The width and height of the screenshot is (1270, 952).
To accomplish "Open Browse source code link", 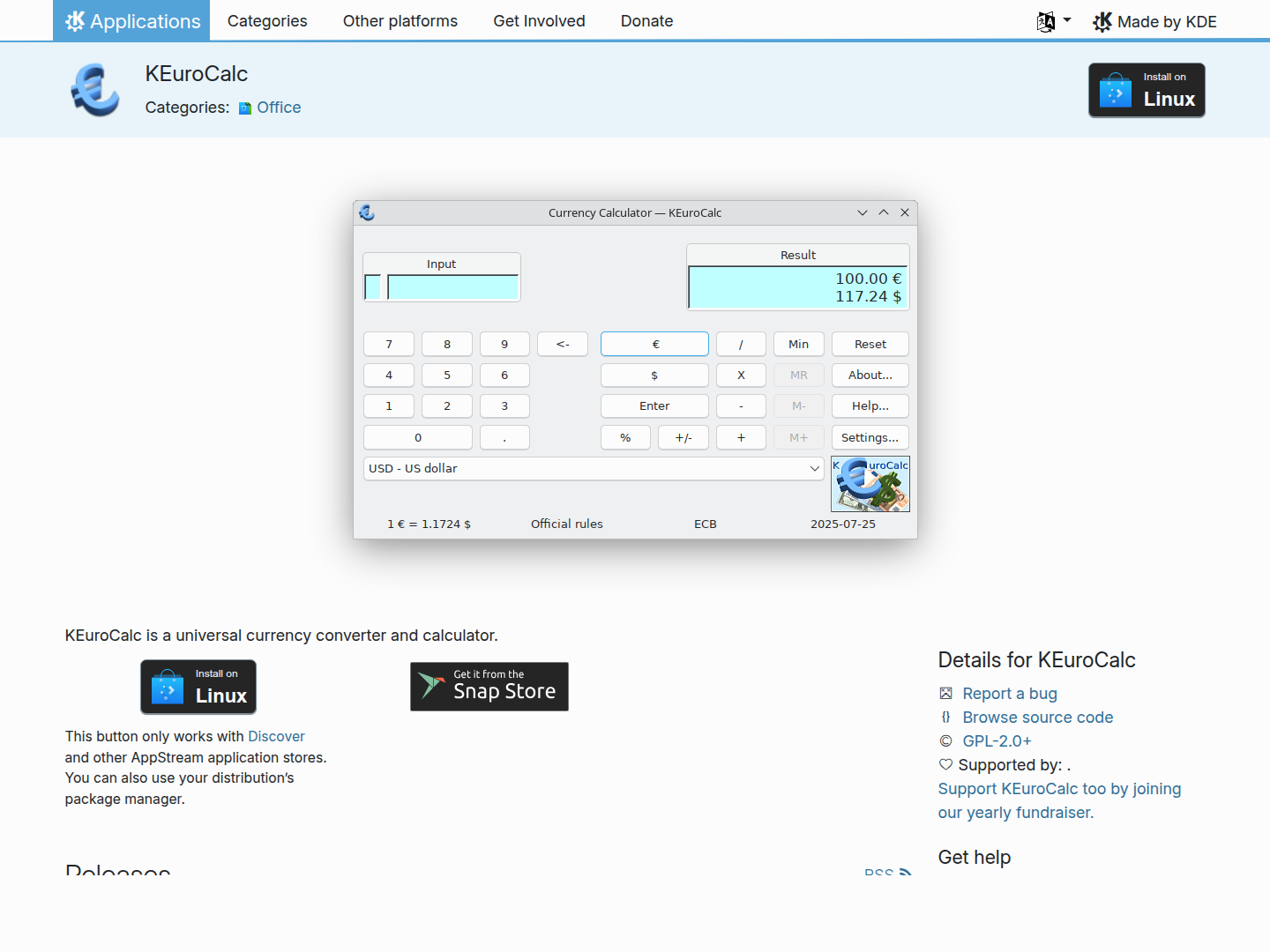I will pos(1038,718).
